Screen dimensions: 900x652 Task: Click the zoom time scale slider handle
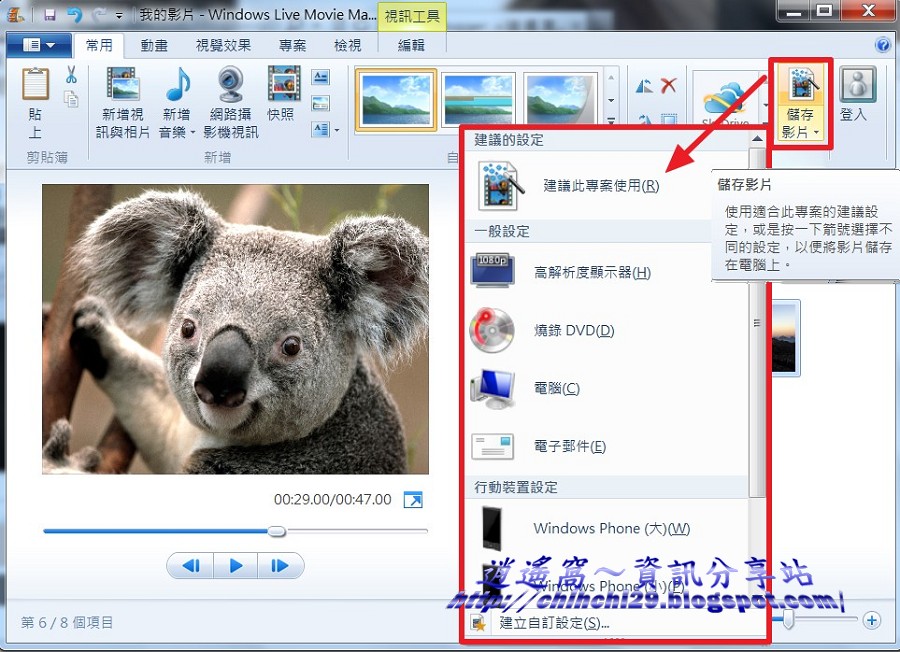point(789,619)
